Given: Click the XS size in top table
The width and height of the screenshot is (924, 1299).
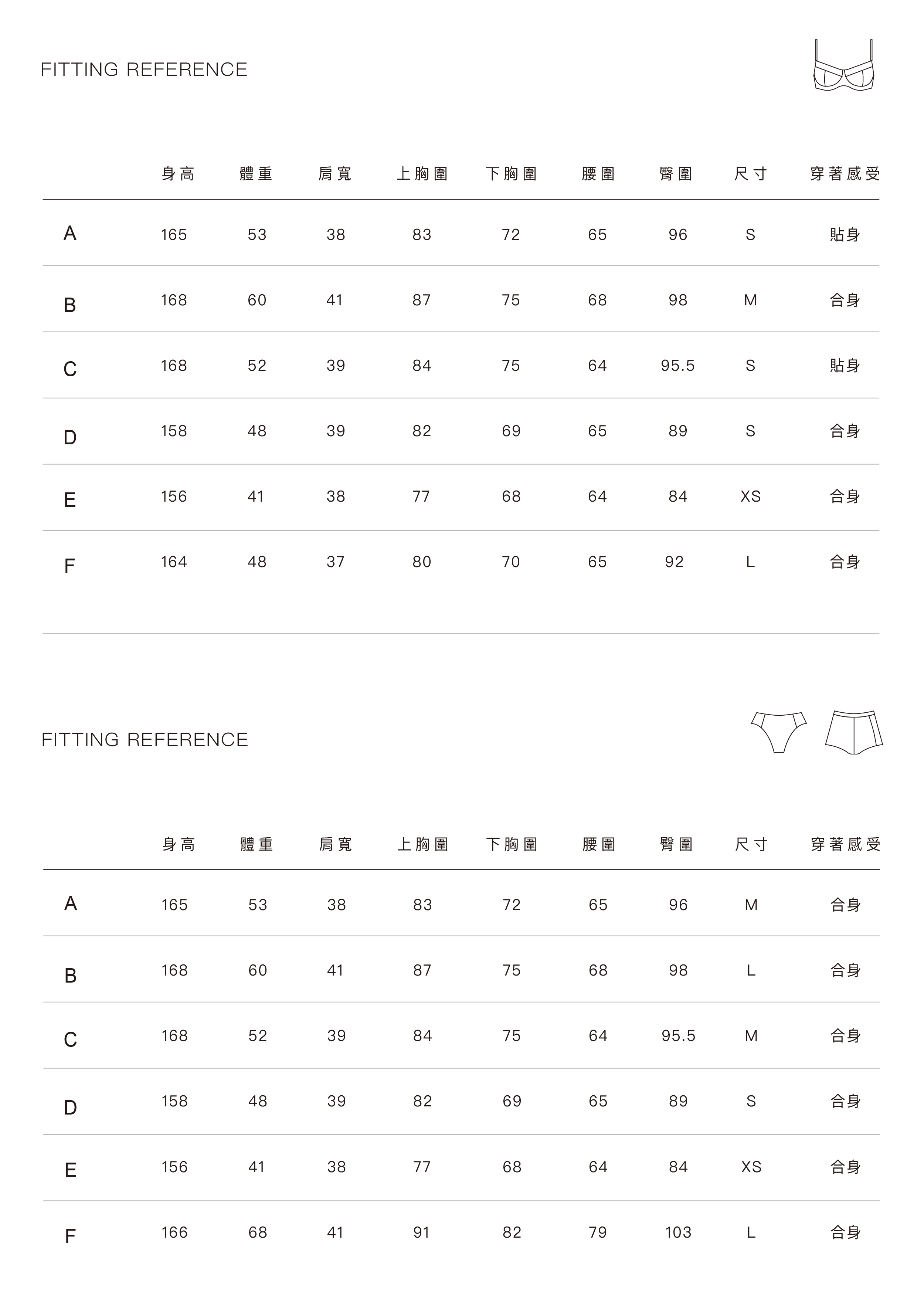Looking at the screenshot, I should tap(750, 497).
